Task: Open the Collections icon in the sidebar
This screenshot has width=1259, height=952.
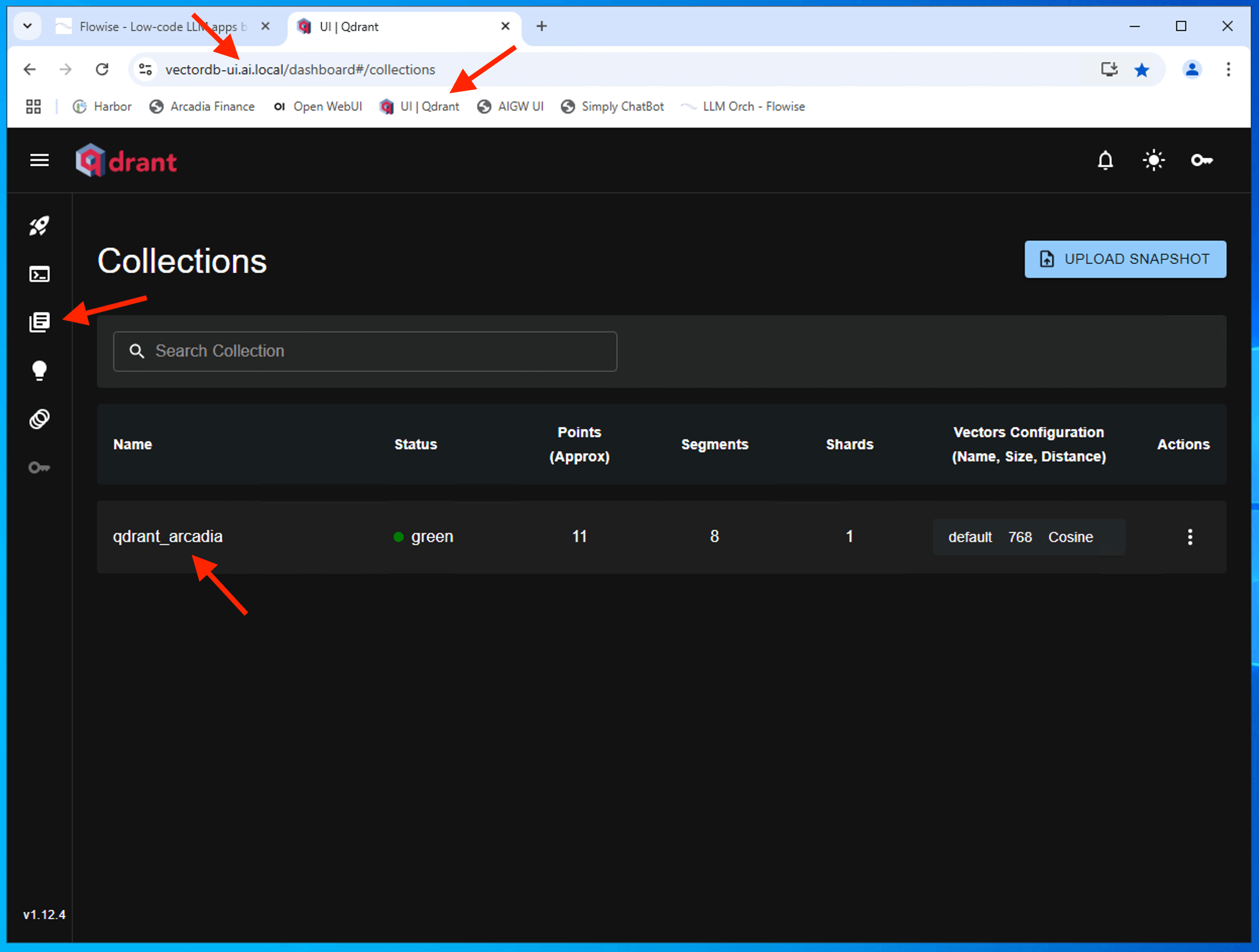Action: (x=39, y=322)
